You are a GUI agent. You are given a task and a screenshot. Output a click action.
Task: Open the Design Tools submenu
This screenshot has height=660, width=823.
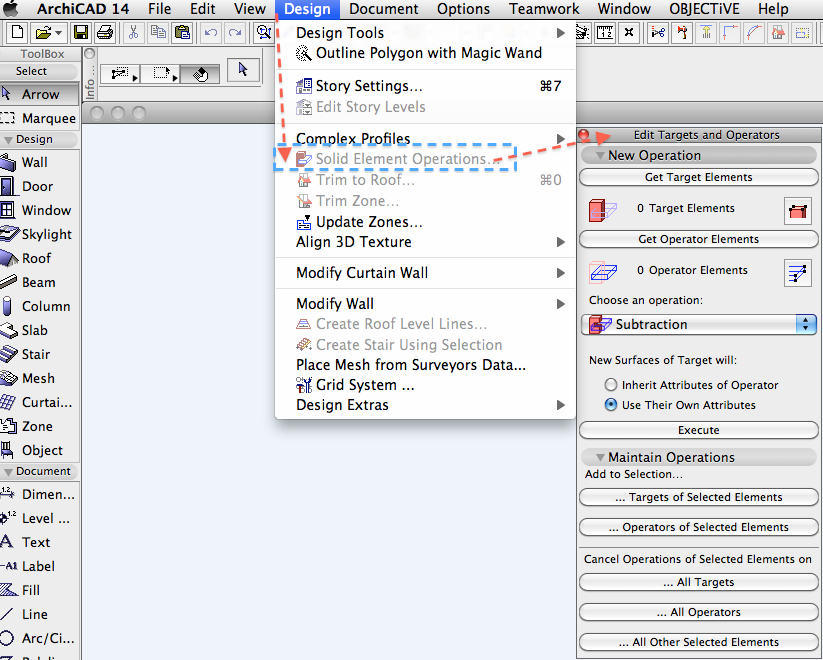click(425, 33)
